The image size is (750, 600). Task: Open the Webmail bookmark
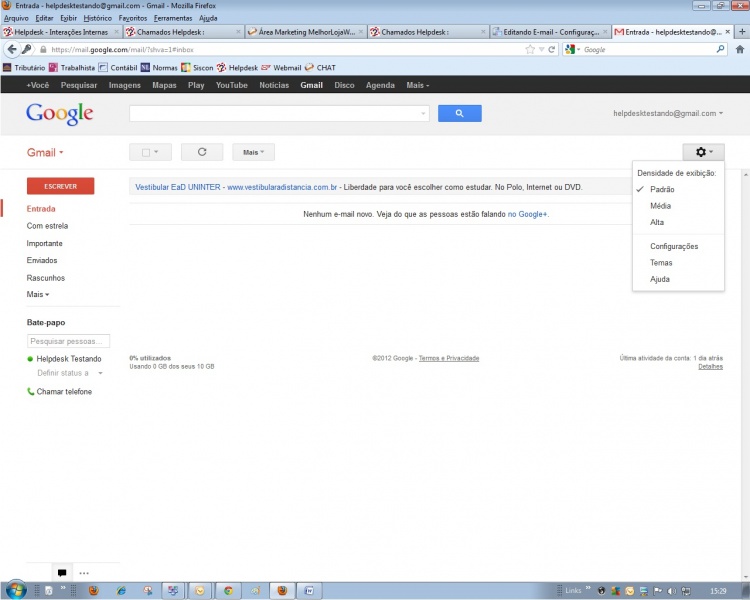coord(281,67)
